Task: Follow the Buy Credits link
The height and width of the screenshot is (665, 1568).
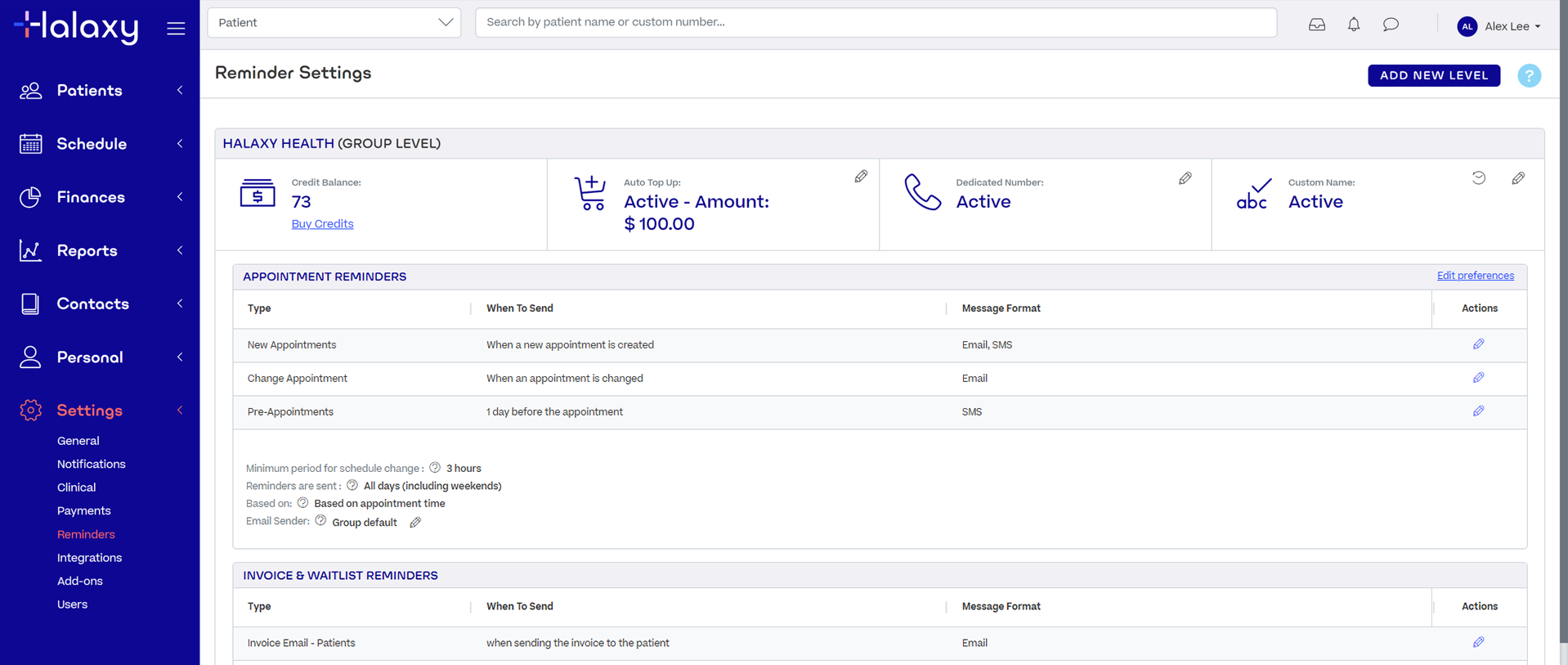Action: point(322,224)
